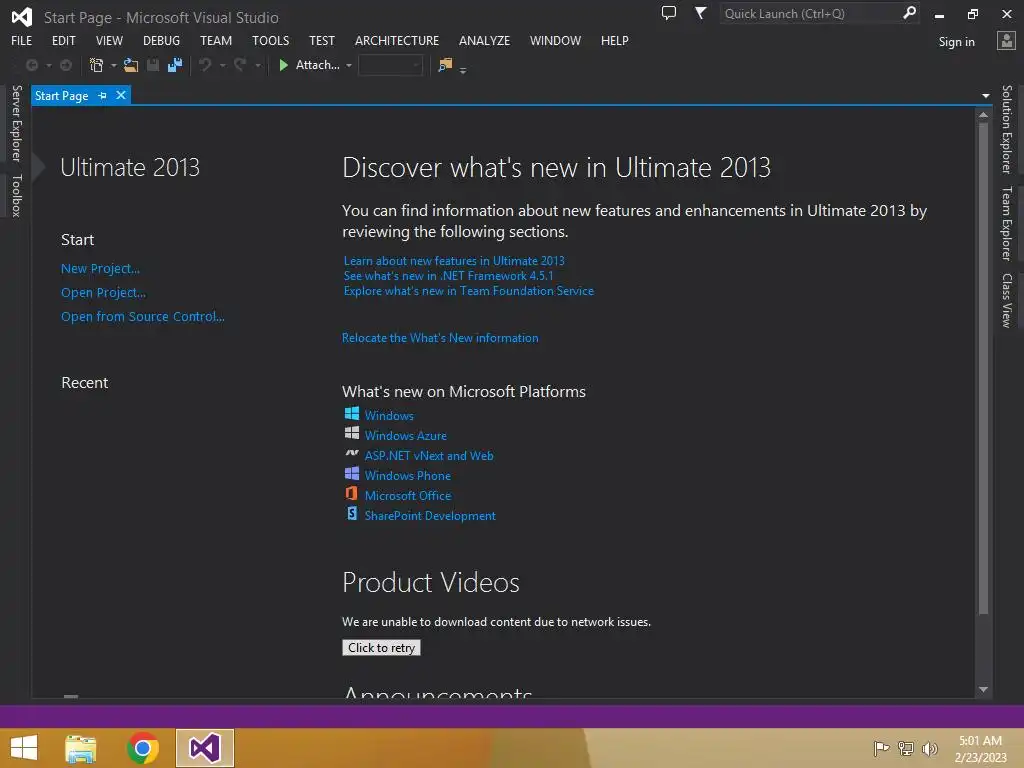This screenshot has height=768, width=1024.
Task: Click the SharePoint Development icon
Action: 351,514
